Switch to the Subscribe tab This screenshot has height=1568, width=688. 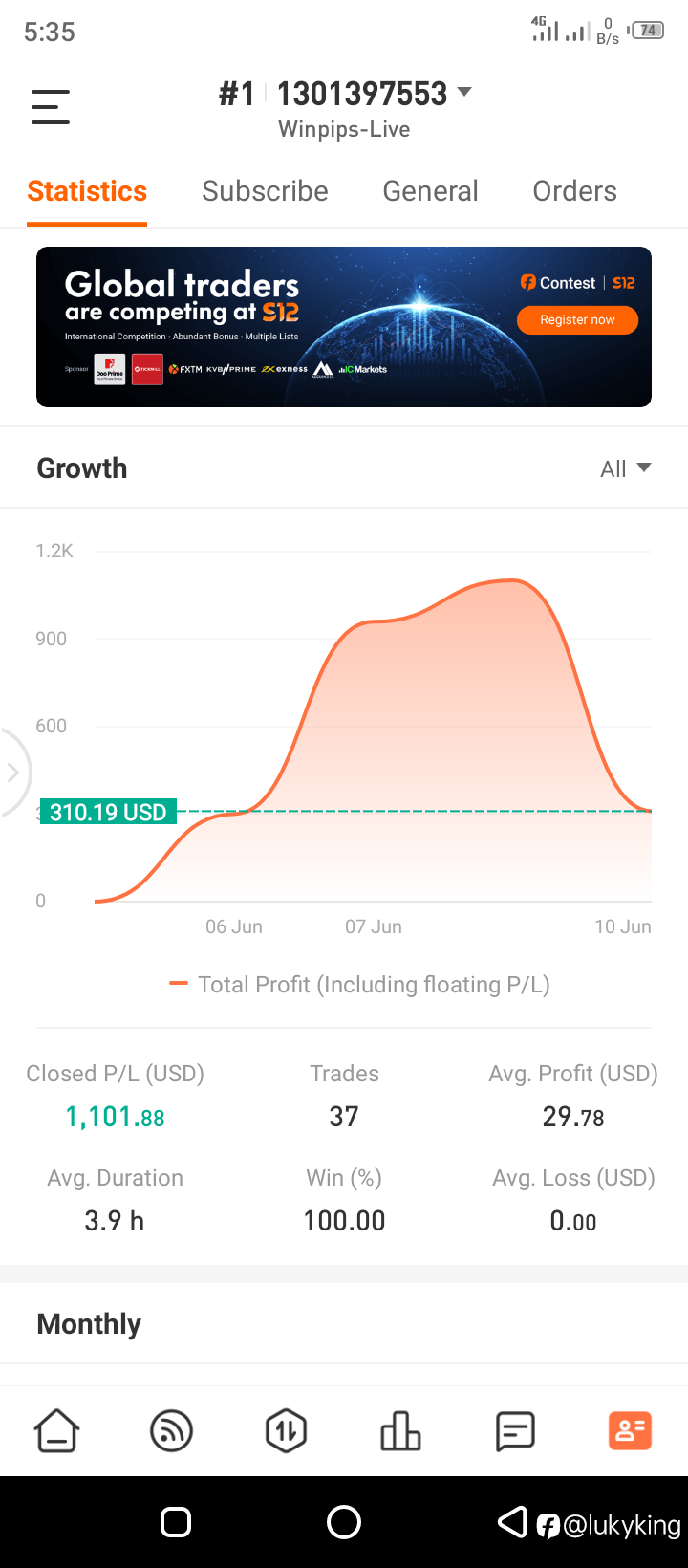265,191
